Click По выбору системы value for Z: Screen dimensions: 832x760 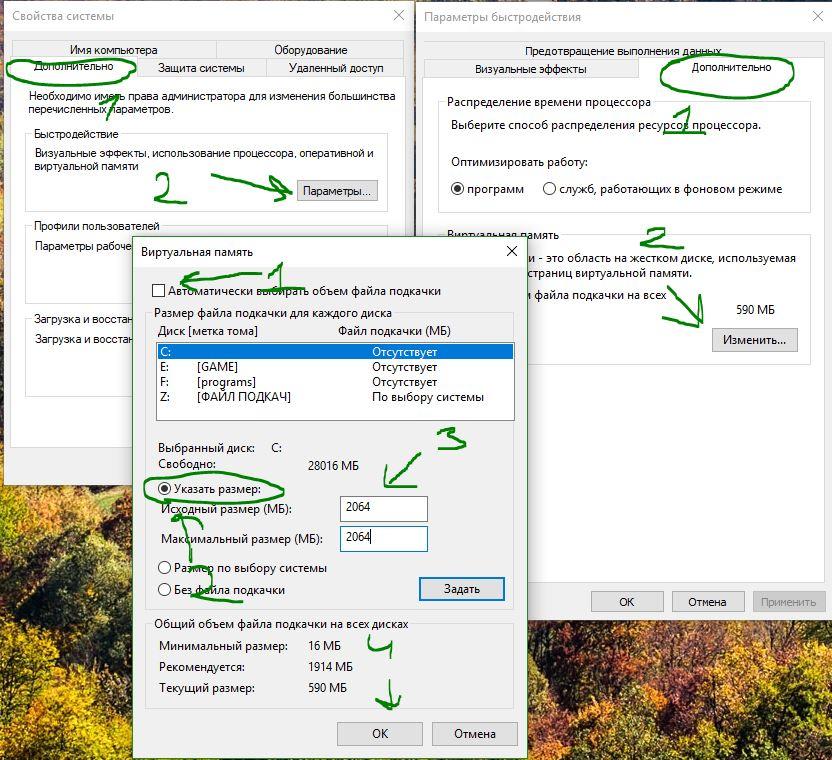click(428, 397)
